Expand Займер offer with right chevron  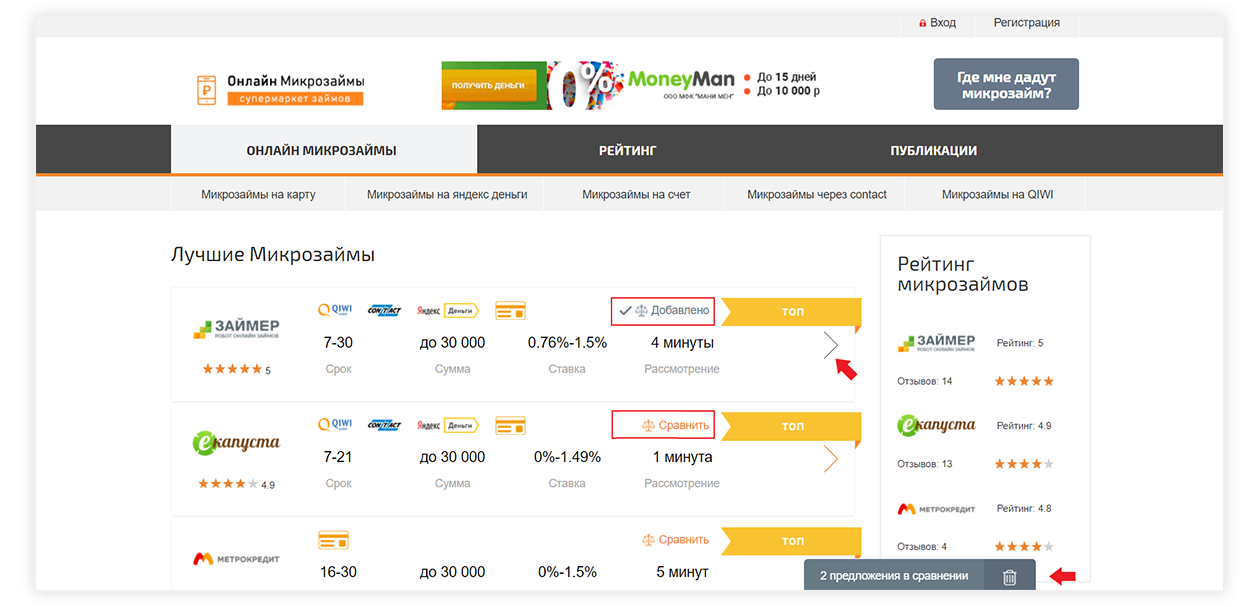coord(831,345)
